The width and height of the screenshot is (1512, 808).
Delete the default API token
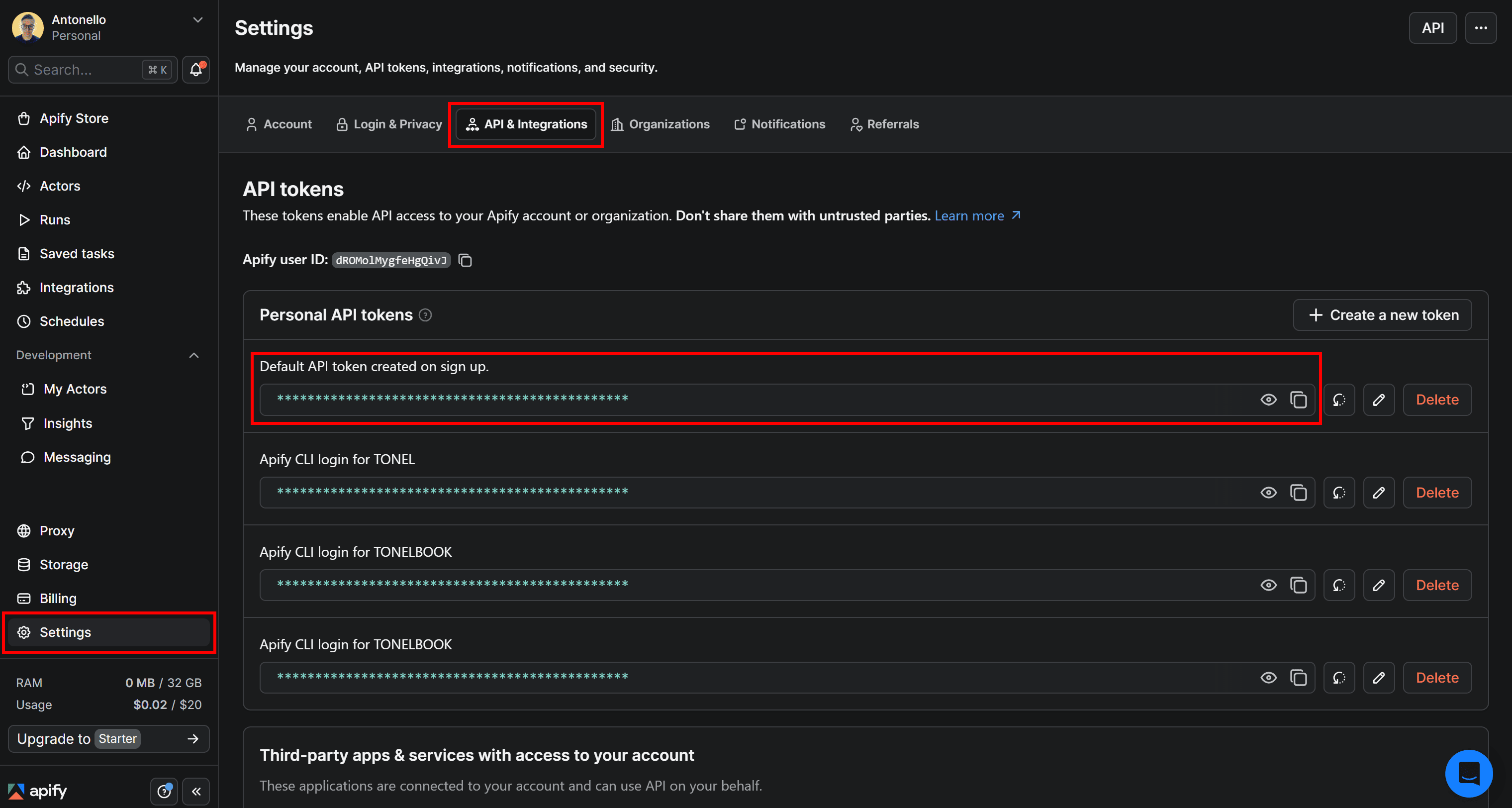point(1437,400)
